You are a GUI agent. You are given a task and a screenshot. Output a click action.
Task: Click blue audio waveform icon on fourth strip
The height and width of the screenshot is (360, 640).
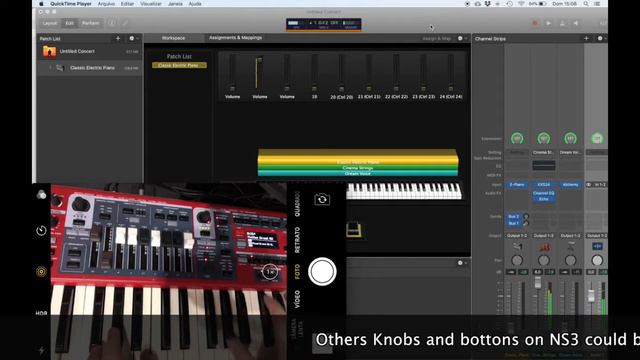tap(597, 247)
